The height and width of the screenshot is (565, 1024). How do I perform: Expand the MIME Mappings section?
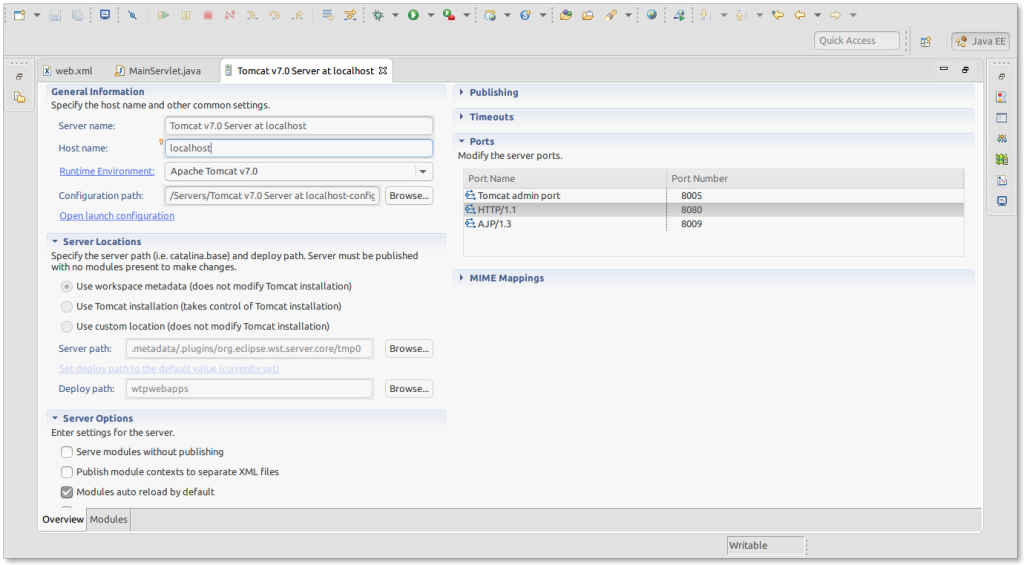(x=461, y=278)
